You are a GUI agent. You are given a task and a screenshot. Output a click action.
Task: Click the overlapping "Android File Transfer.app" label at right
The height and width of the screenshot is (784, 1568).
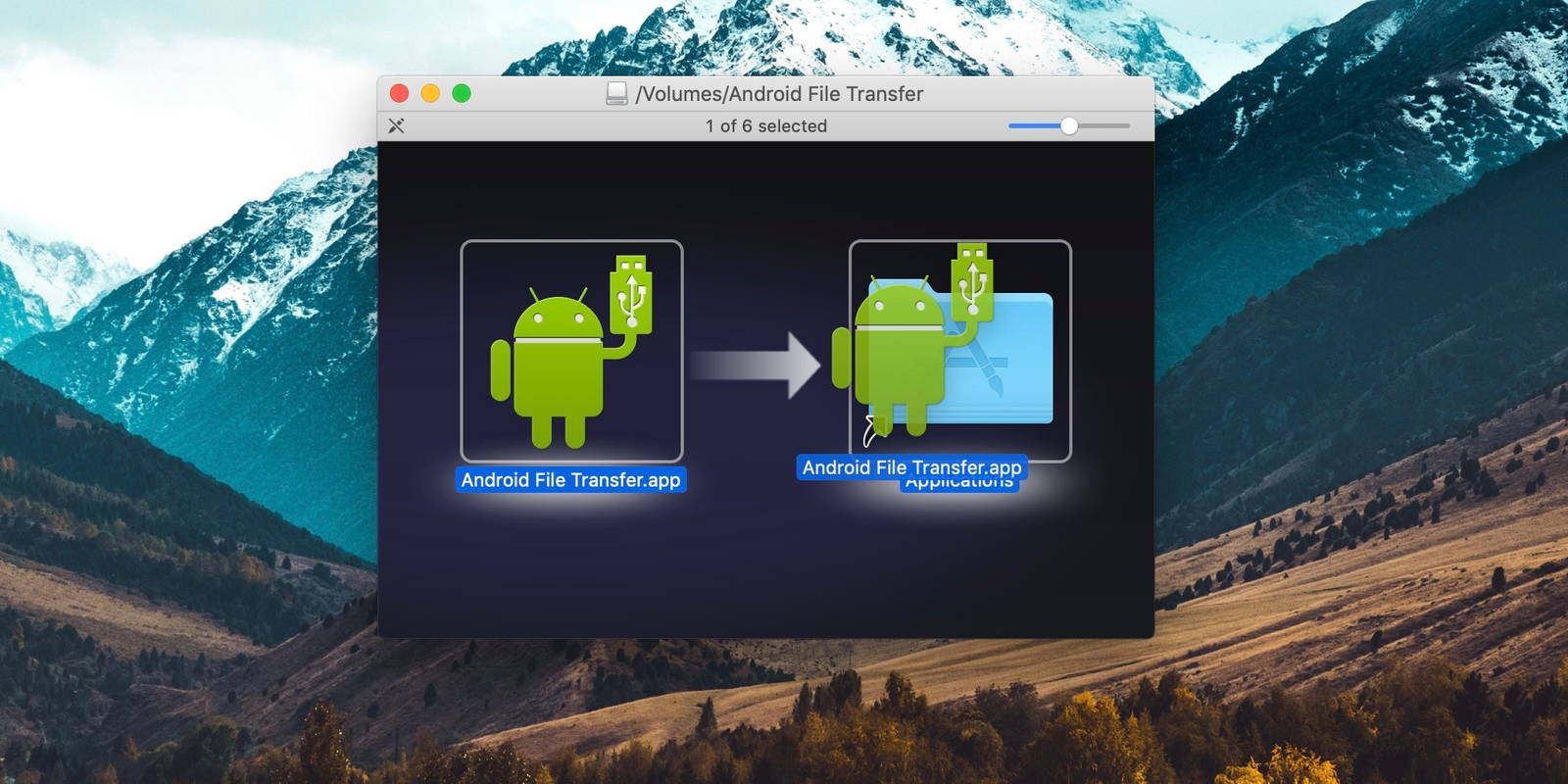911,466
